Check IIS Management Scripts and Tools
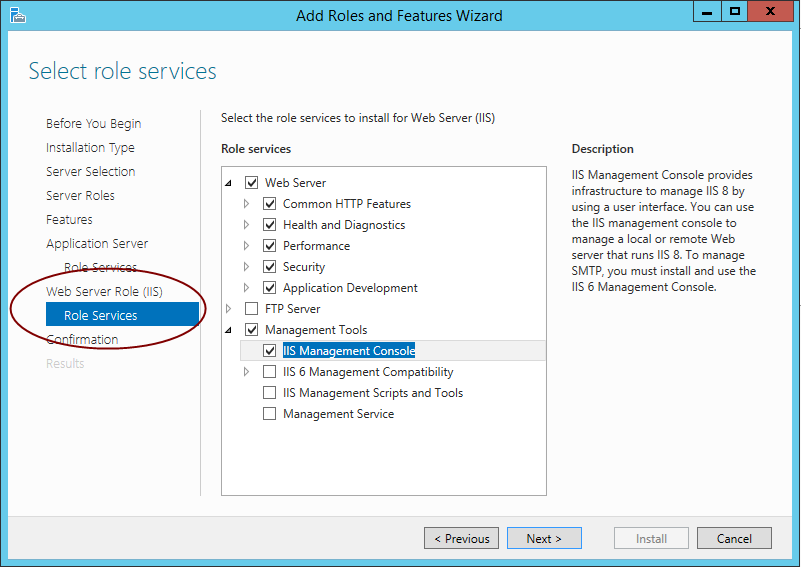The width and height of the screenshot is (801, 567). (x=269, y=393)
